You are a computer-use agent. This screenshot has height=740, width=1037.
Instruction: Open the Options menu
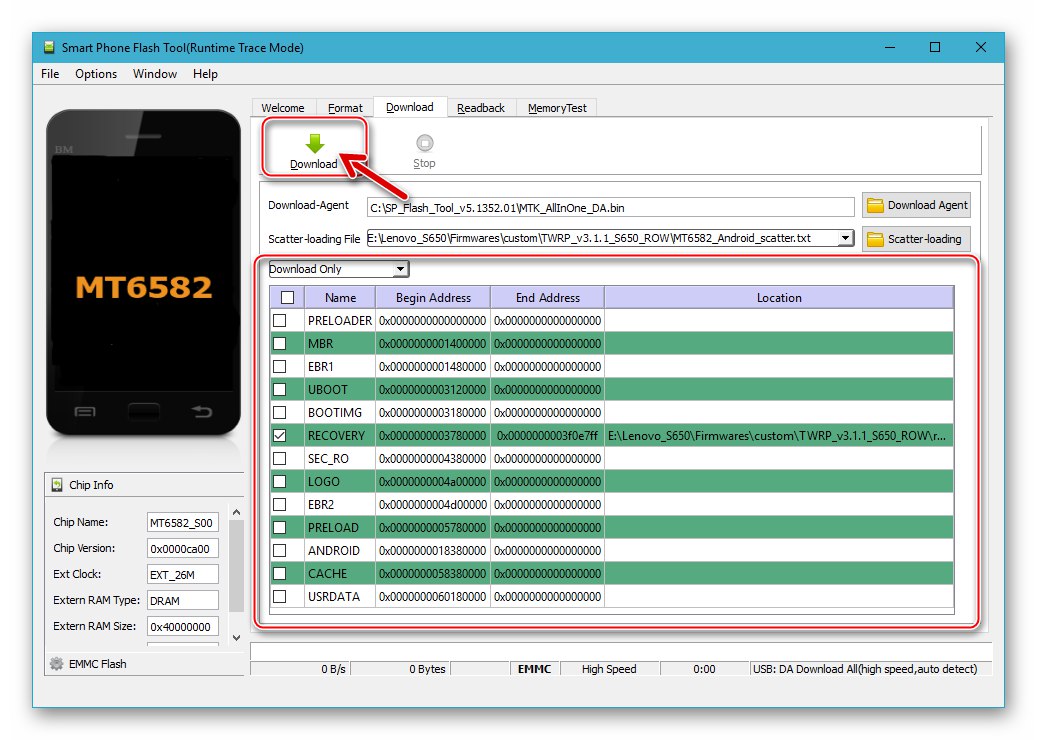pos(96,73)
